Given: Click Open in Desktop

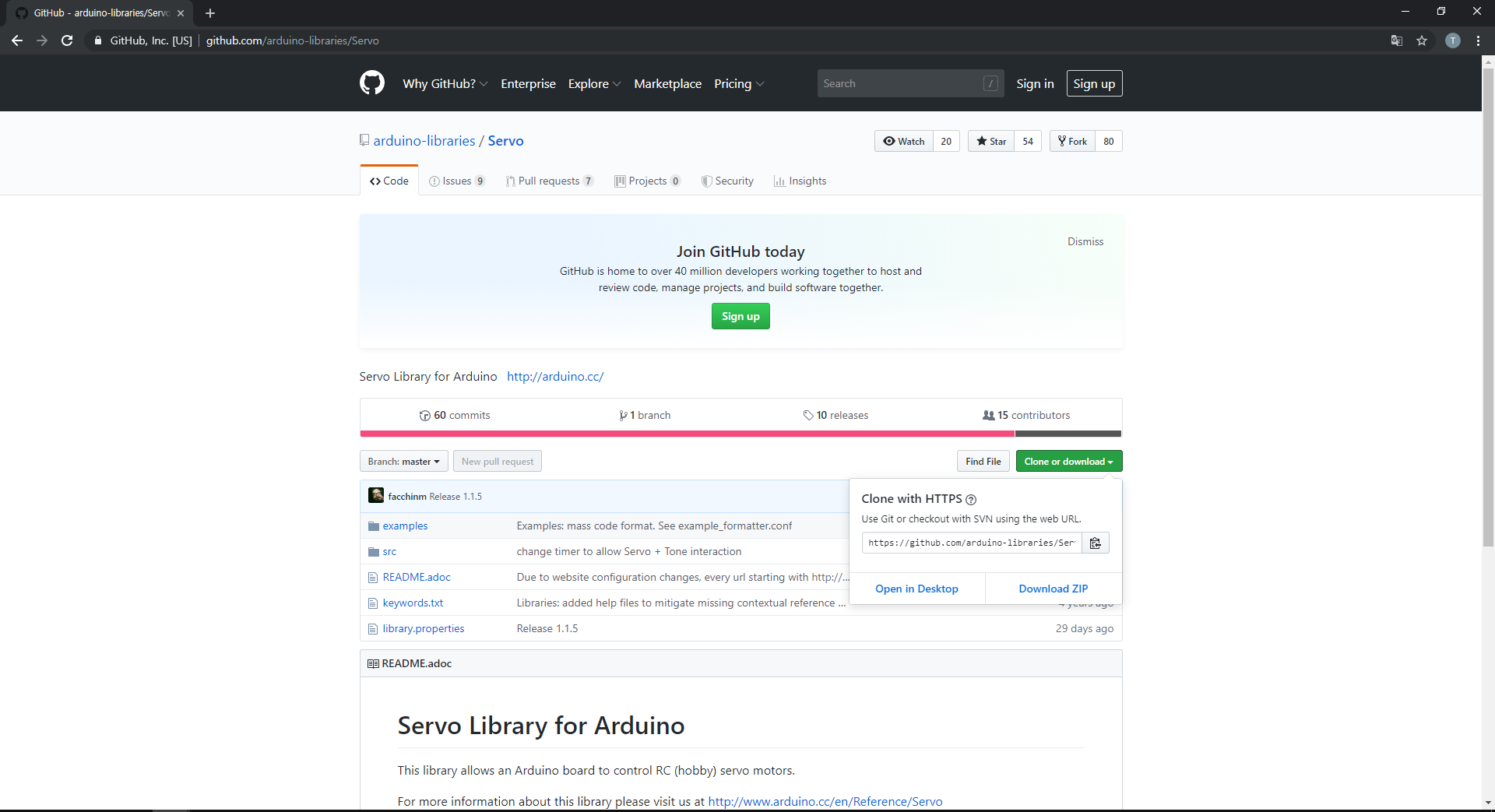Looking at the screenshot, I should click(916, 589).
